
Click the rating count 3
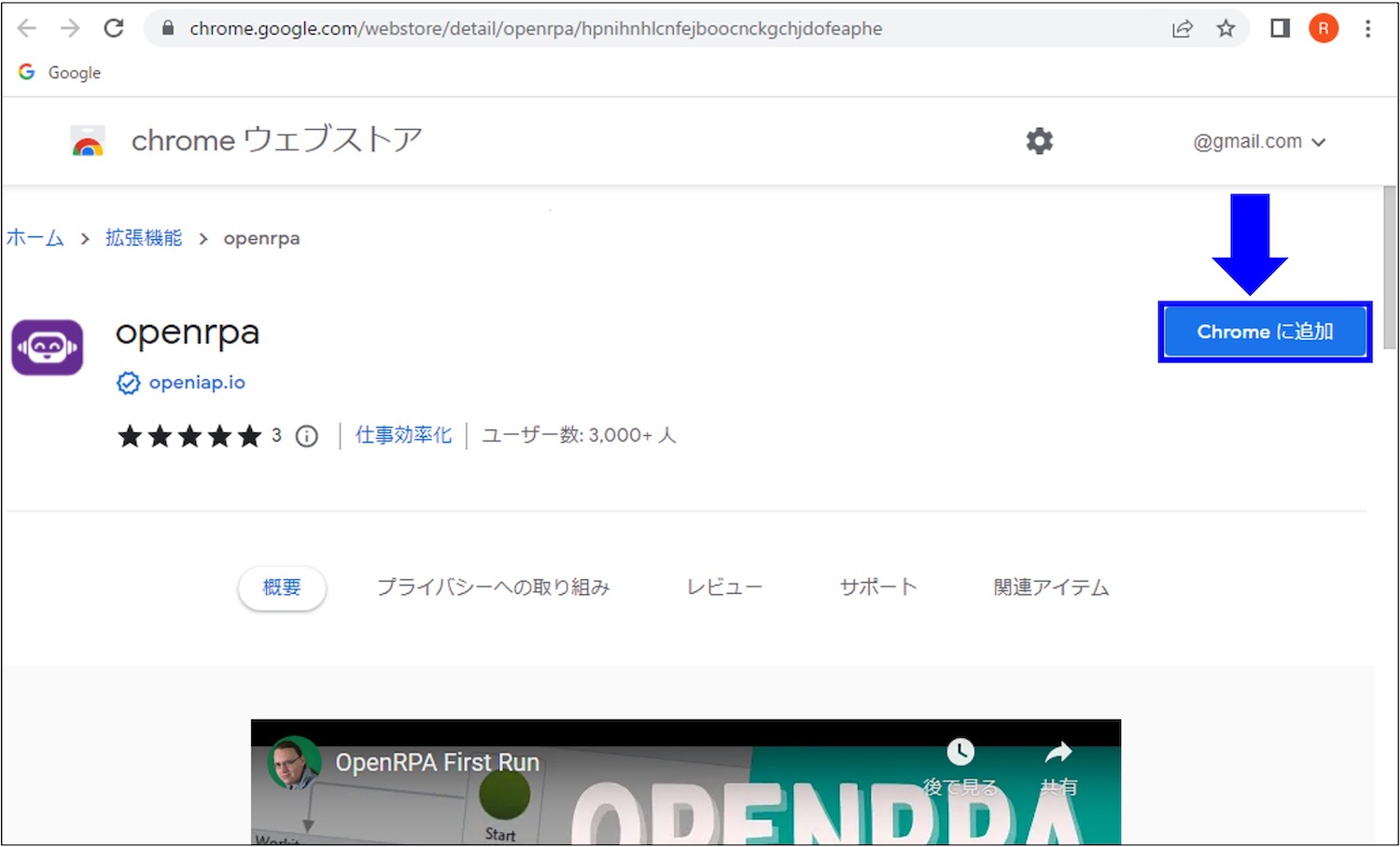pyautogui.click(x=276, y=435)
